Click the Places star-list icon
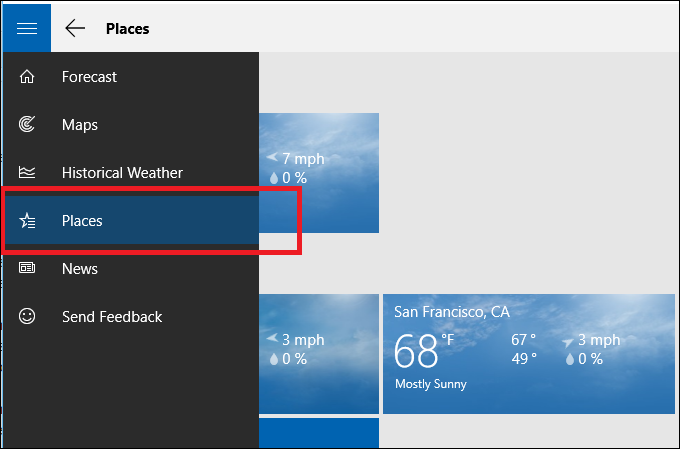The image size is (680, 449). pos(27,221)
